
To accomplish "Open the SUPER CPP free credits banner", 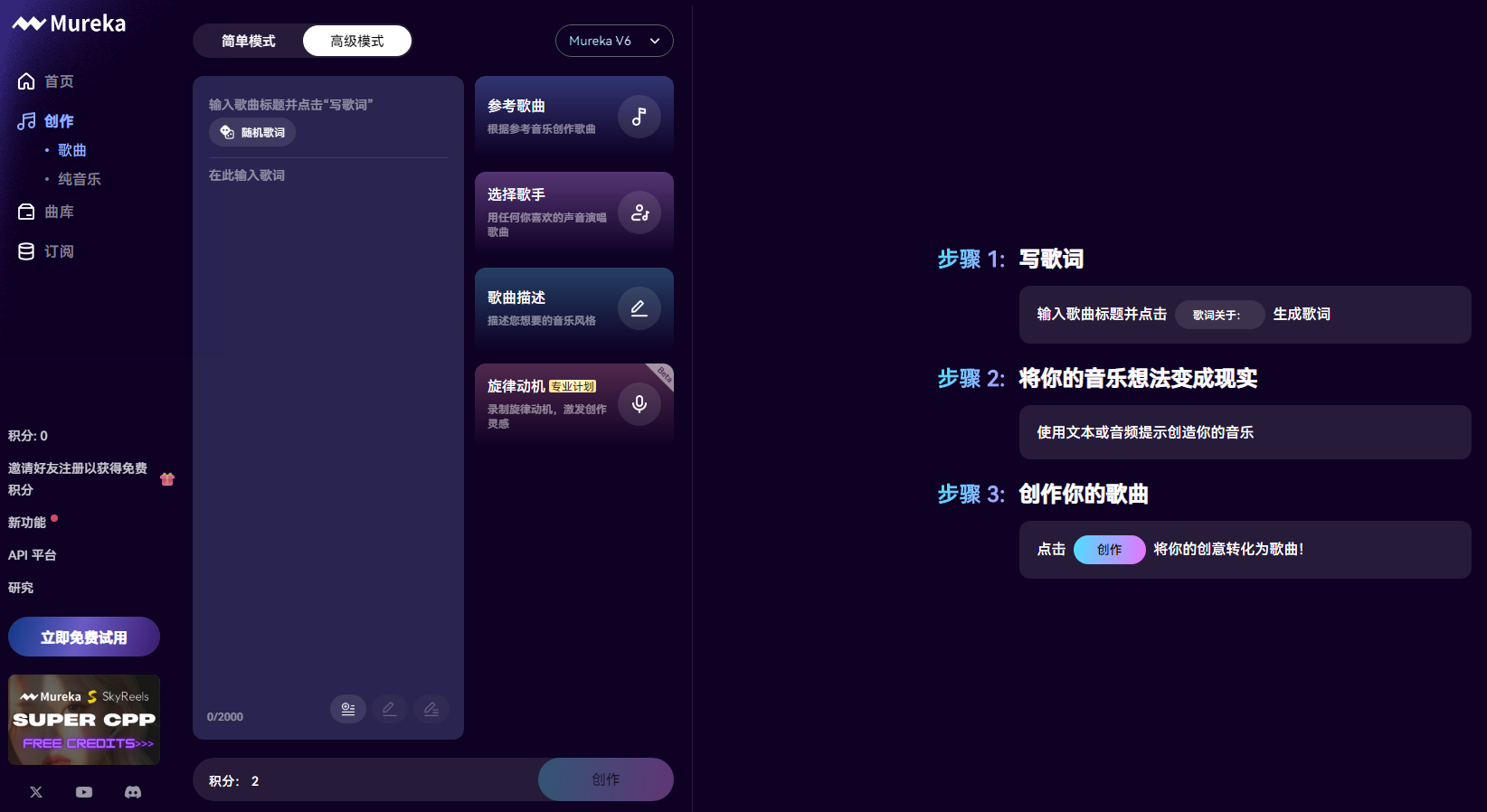I will pyautogui.click(x=84, y=720).
